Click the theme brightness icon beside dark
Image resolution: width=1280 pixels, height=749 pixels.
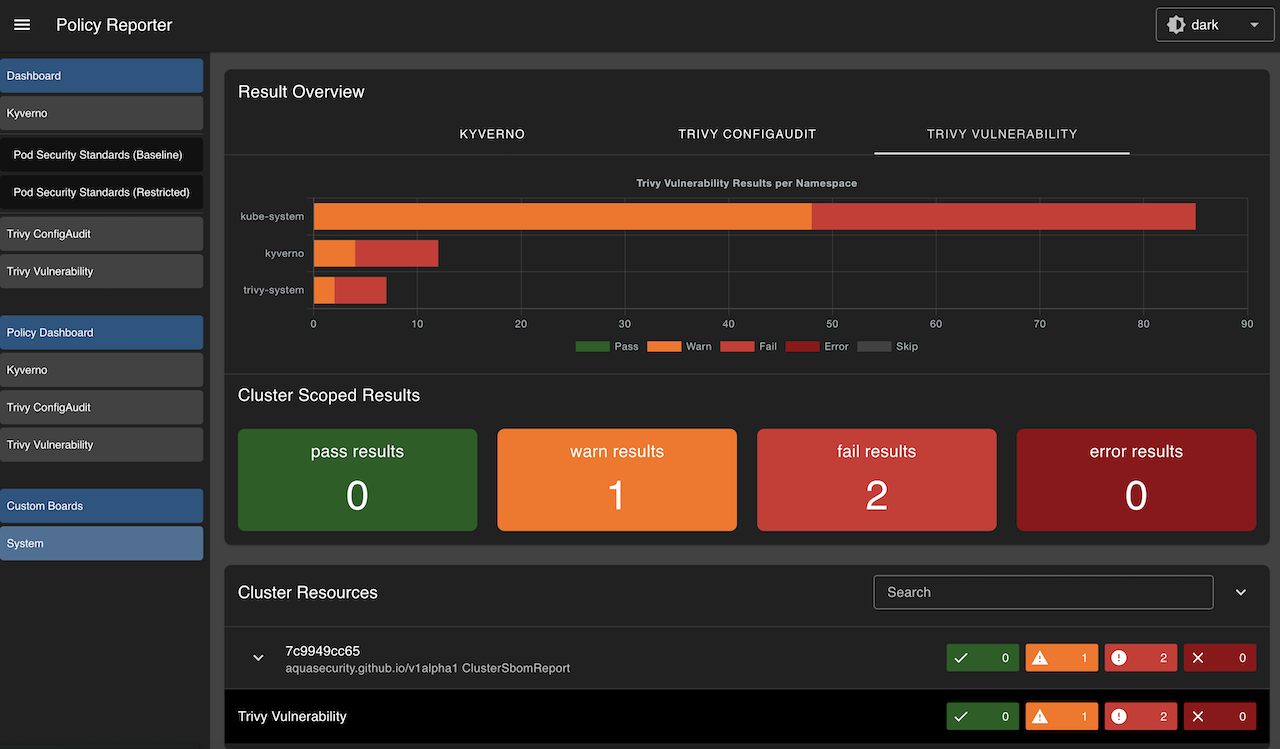tap(1176, 25)
